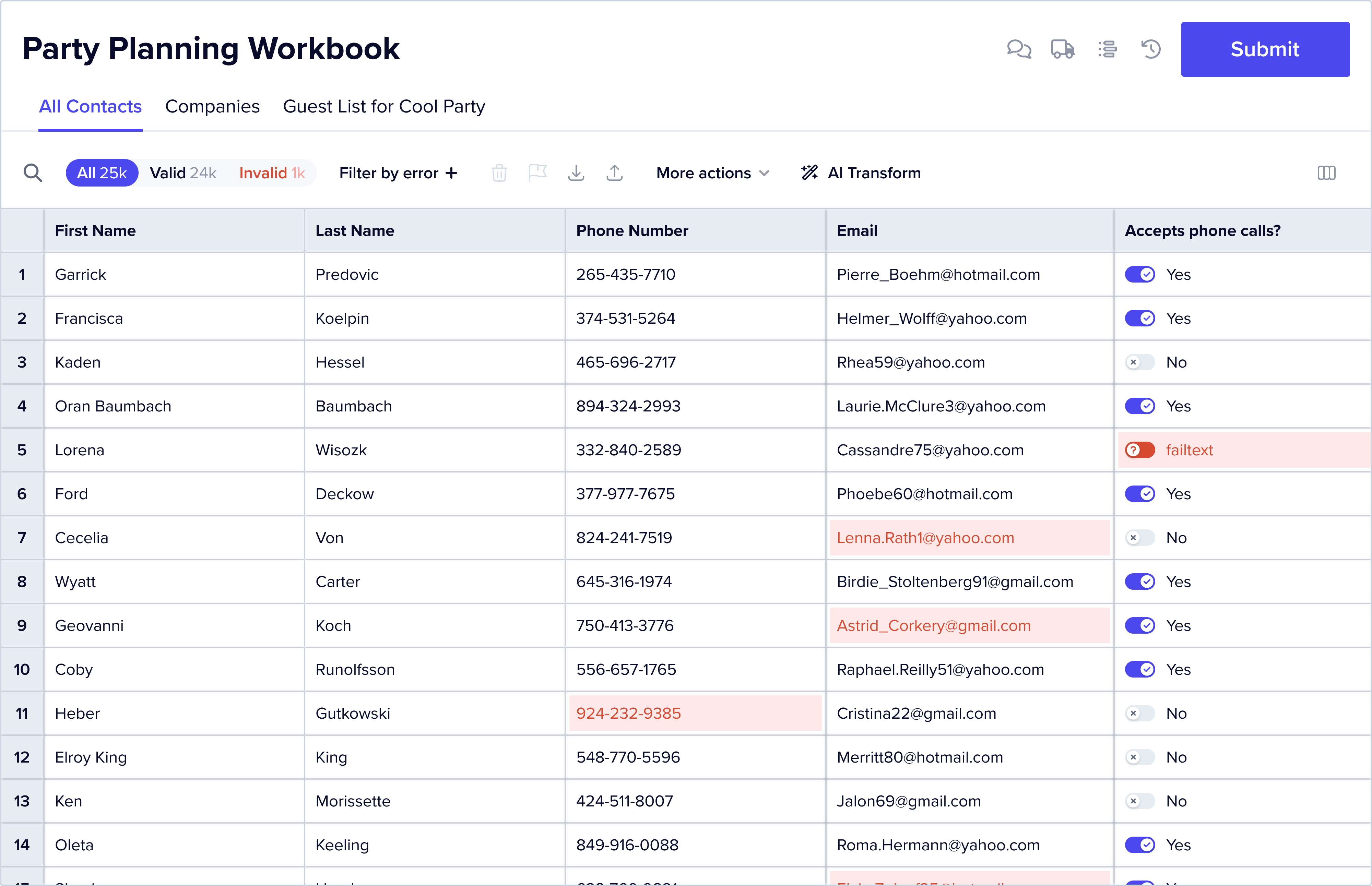Click the download icon in toolbar

[x=576, y=172]
